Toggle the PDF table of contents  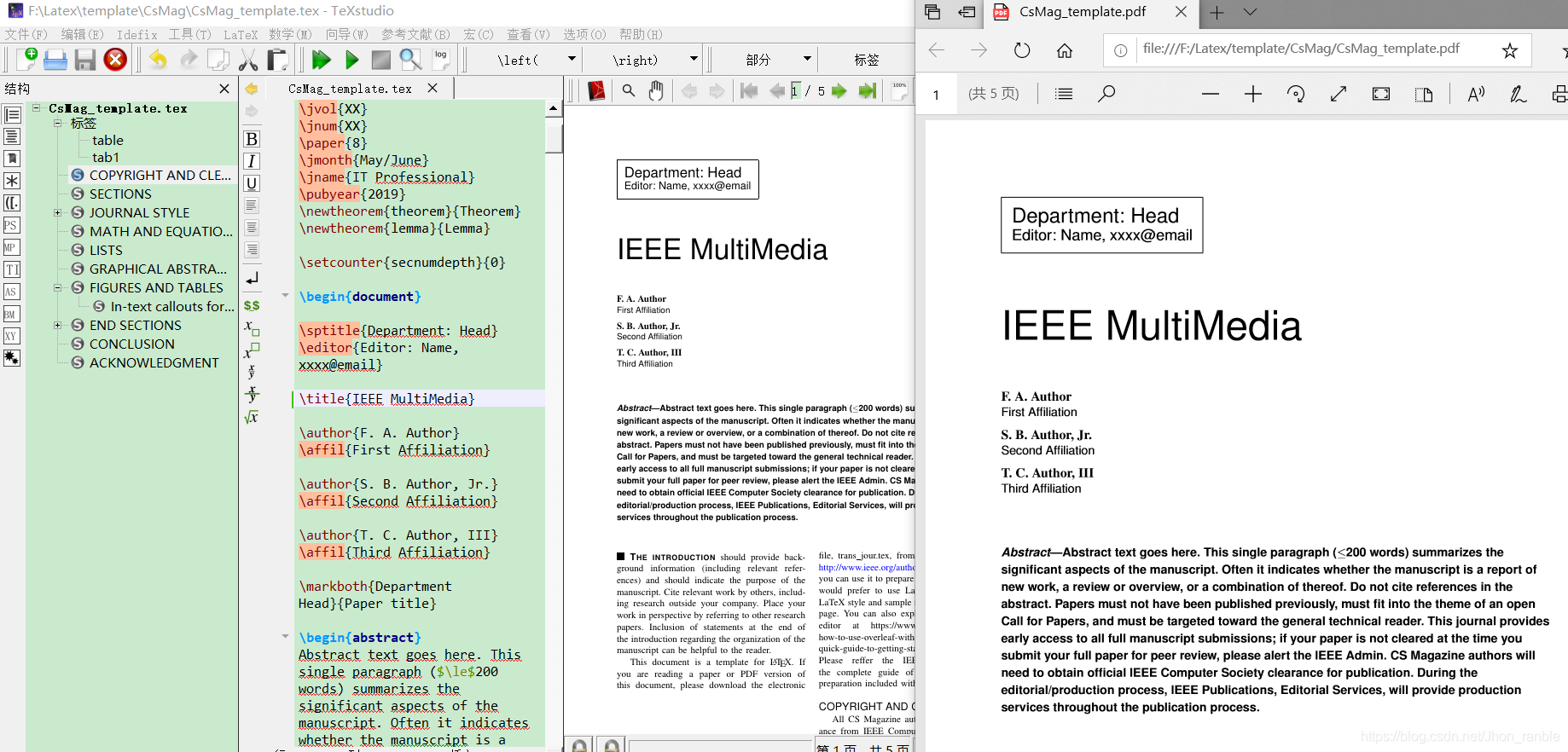point(1064,94)
